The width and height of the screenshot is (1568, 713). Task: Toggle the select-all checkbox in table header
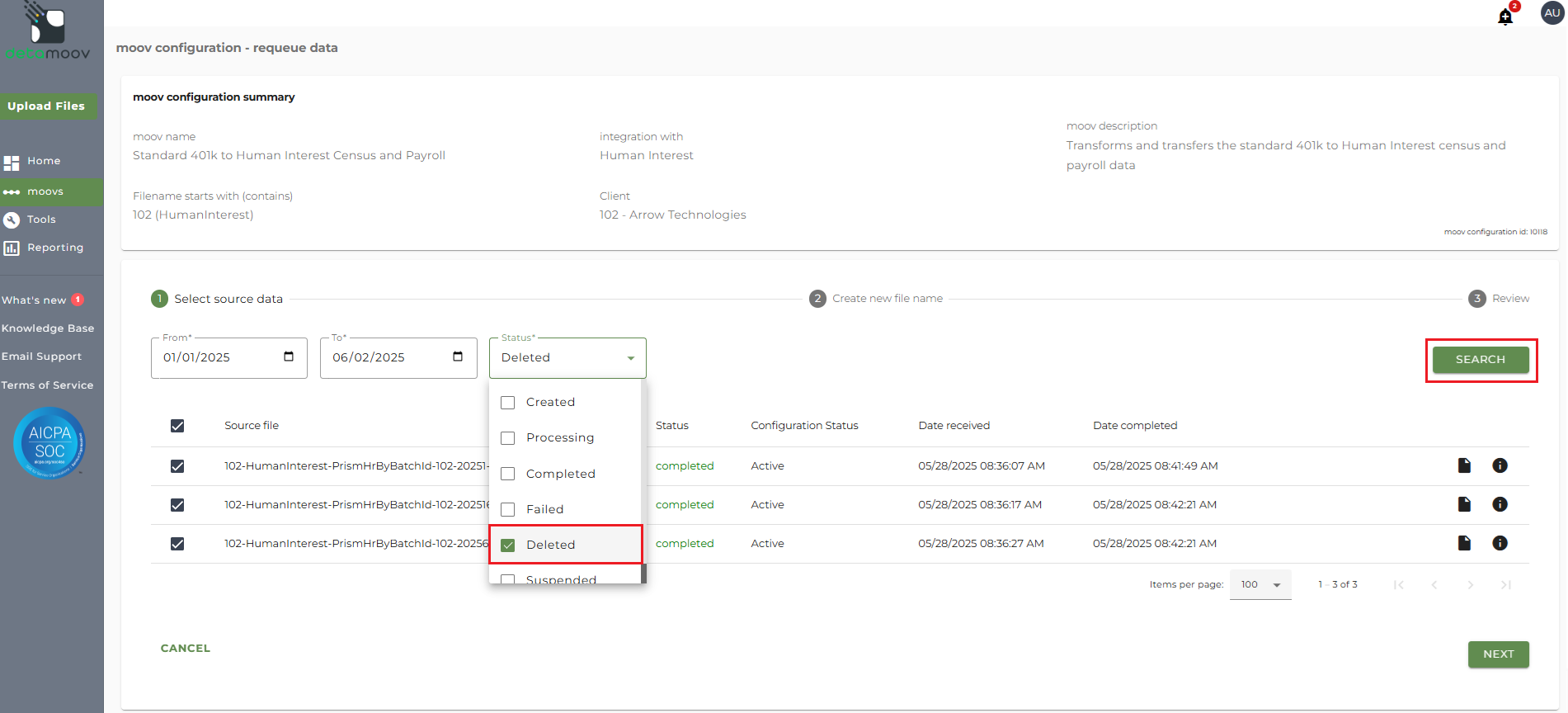177,426
